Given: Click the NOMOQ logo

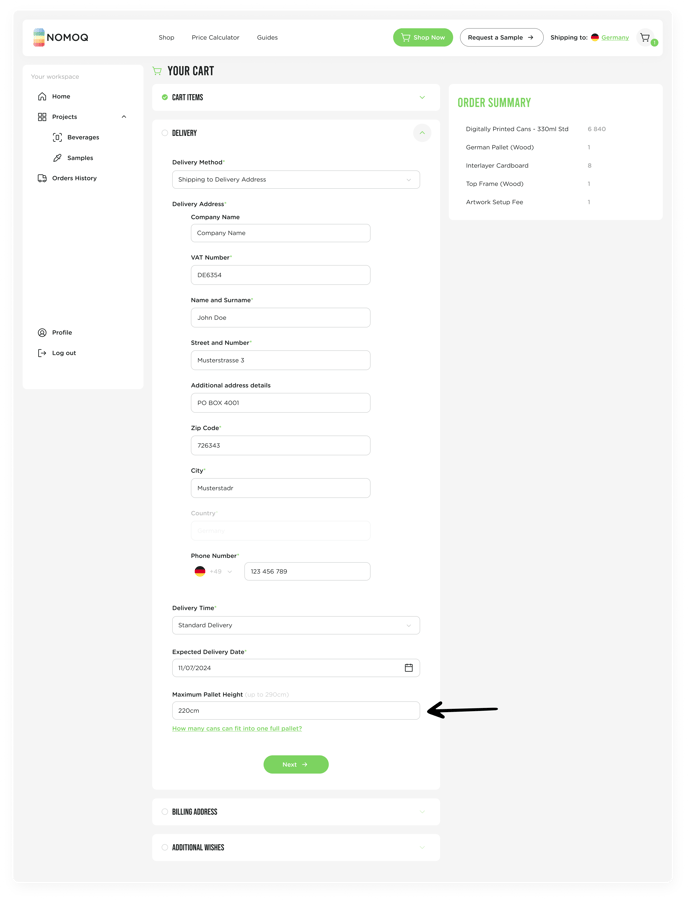Looking at the screenshot, I should point(61,38).
